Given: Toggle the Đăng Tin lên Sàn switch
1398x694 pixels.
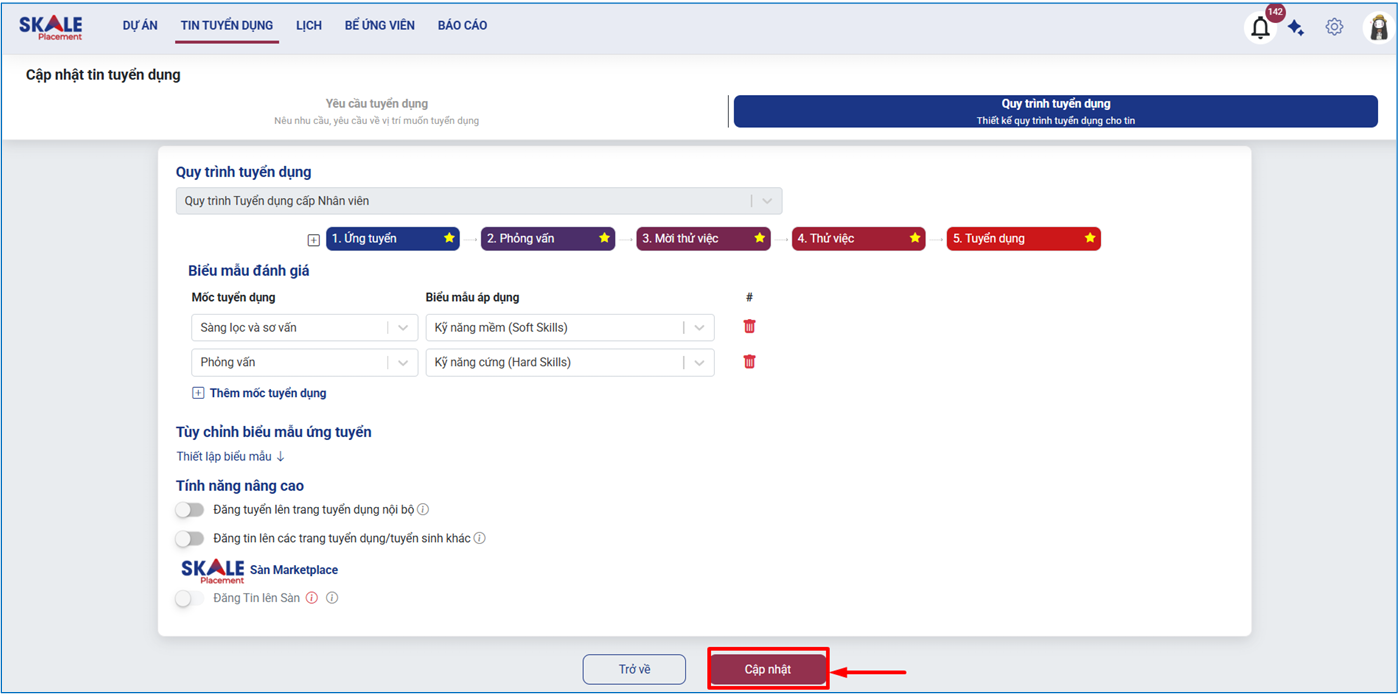Looking at the screenshot, I should (189, 598).
